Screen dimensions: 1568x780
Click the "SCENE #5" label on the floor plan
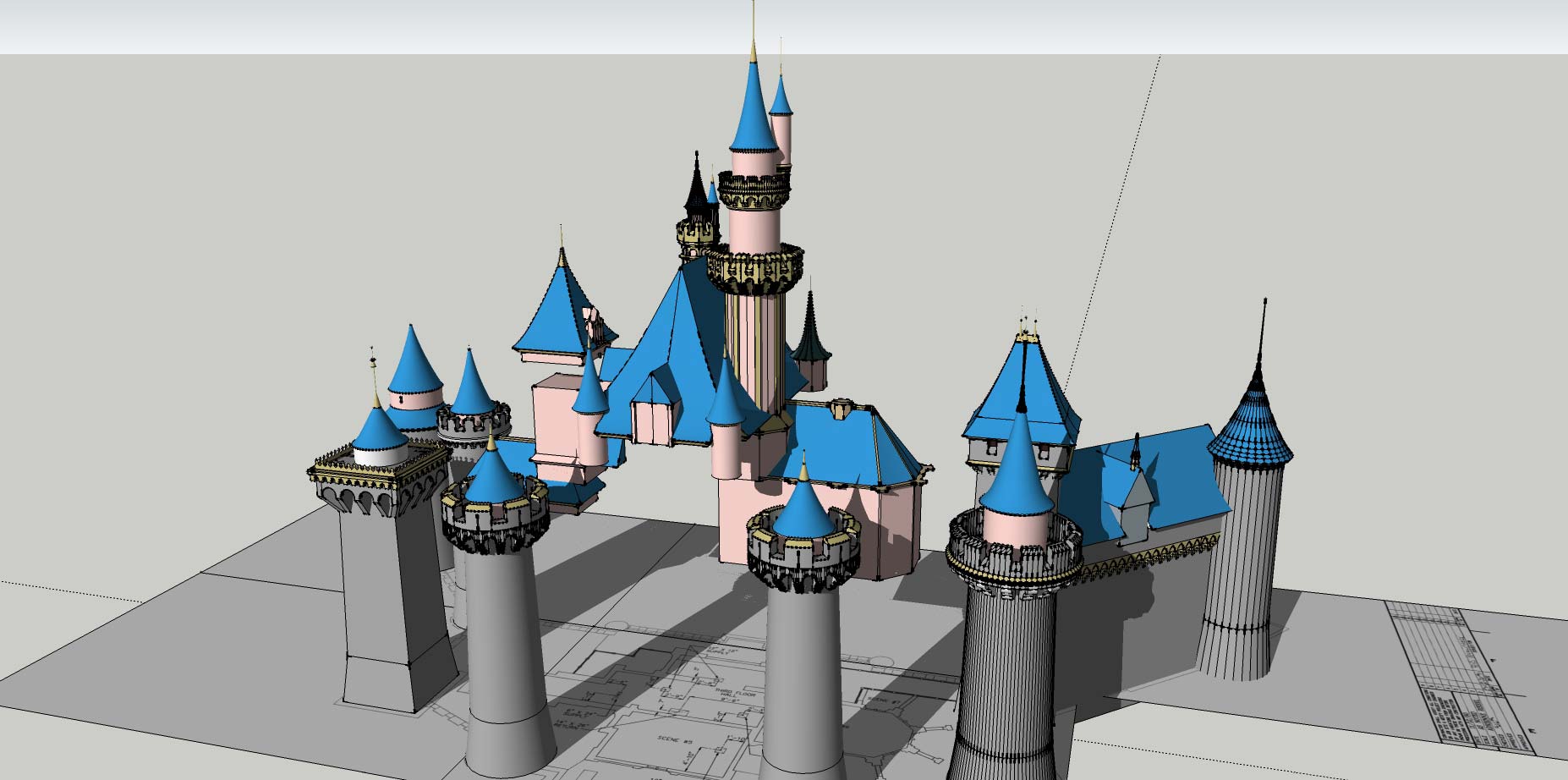(673, 741)
